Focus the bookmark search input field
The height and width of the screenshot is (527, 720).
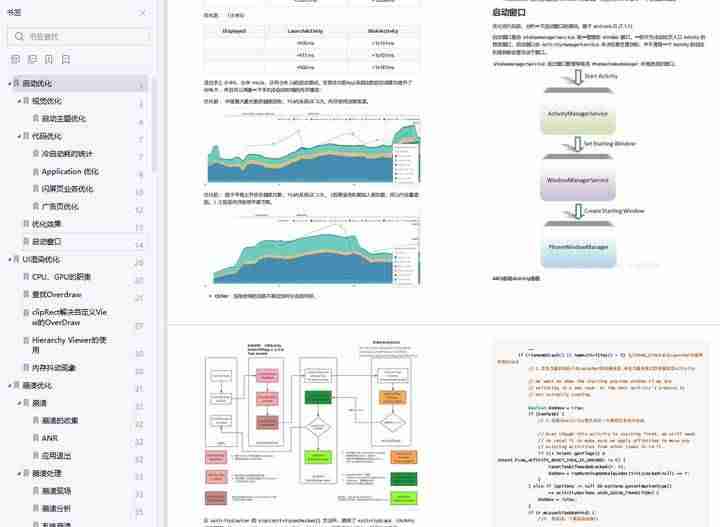[79, 36]
